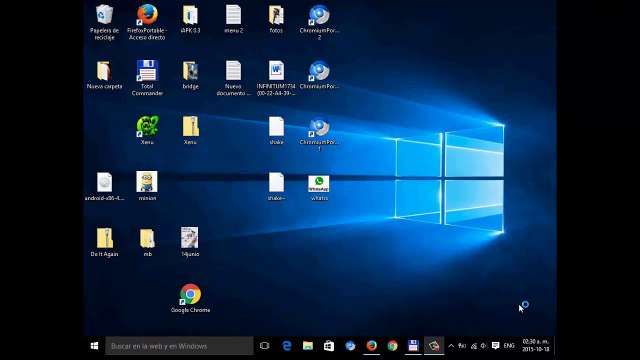Select the file named shake--

[276, 187]
